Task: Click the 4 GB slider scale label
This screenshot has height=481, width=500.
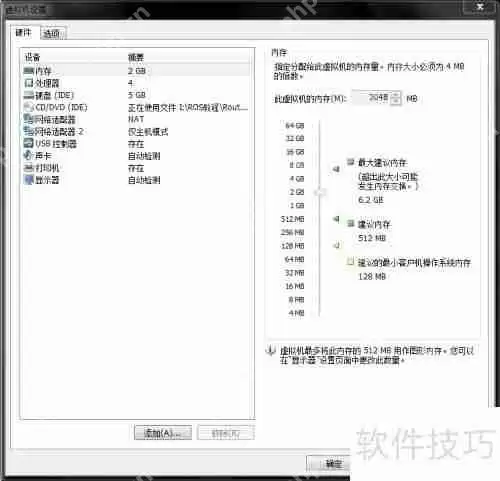Action: click(297, 179)
